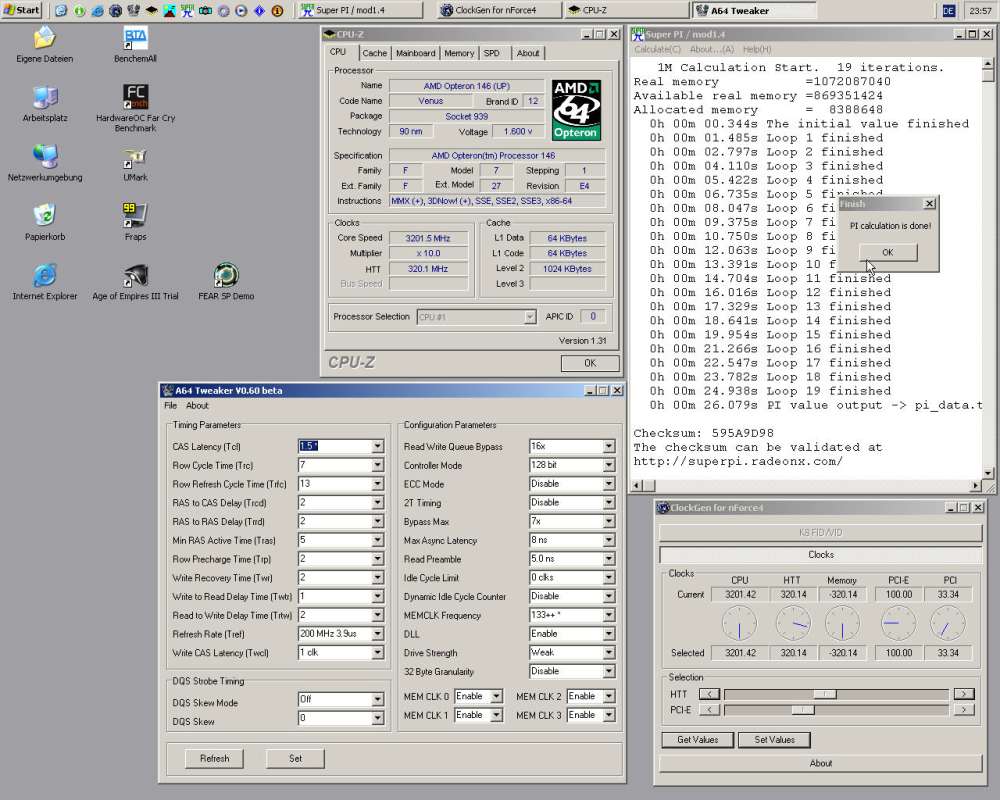Switch to Super PI / mod1.4 taskbar button
The width and height of the screenshot is (1000, 800).
pos(360,10)
